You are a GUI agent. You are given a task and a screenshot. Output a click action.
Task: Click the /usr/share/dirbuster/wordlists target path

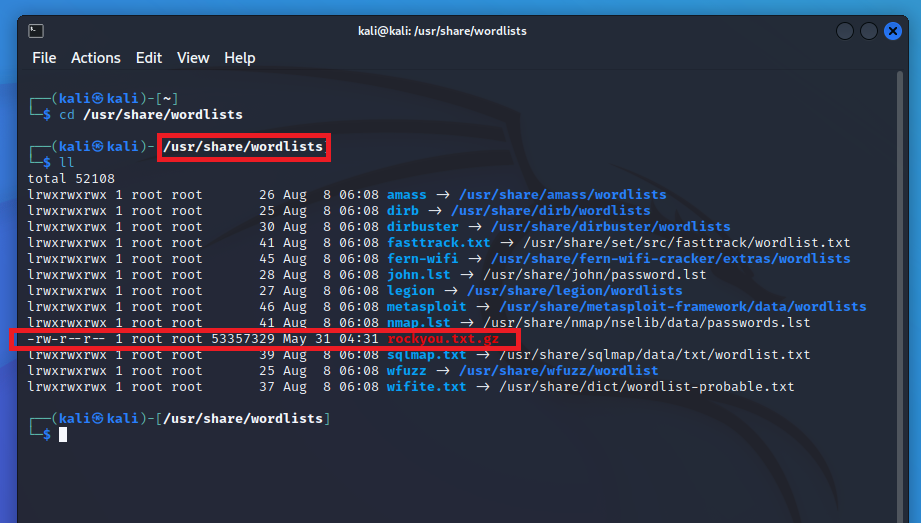point(611,226)
